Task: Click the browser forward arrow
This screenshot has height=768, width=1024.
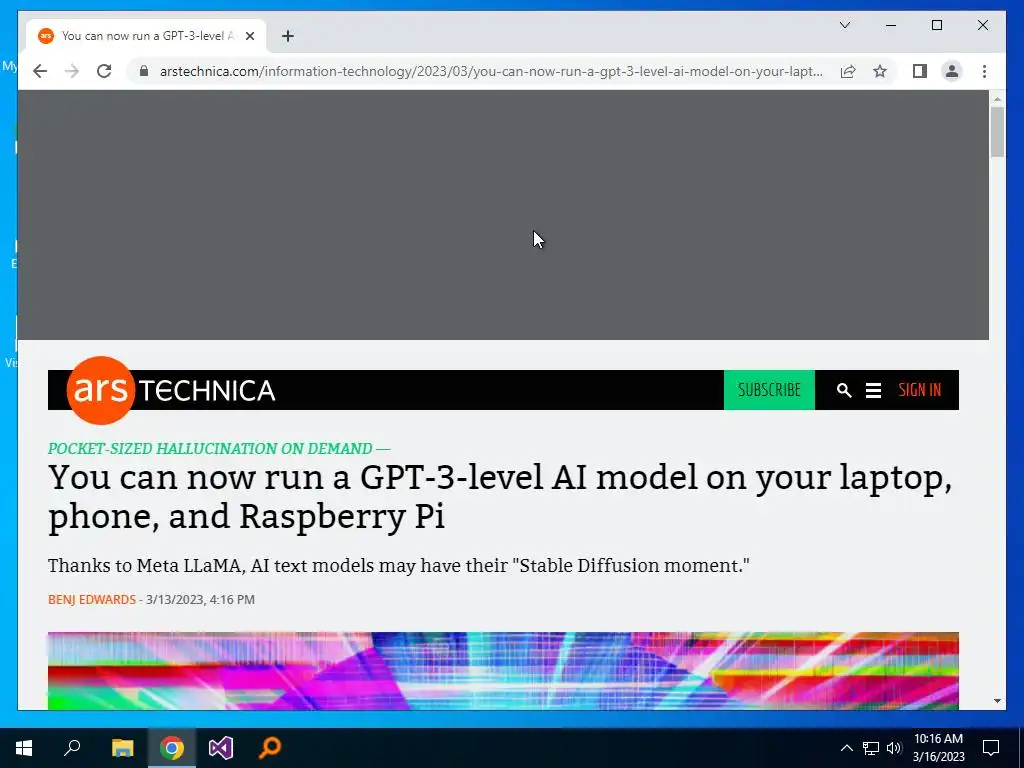Action: [72, 71]
